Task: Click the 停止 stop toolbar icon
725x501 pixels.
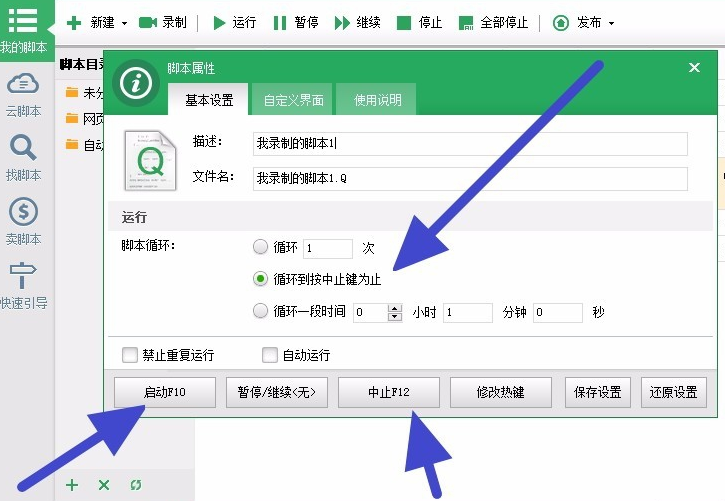Action: click(404, 22)
